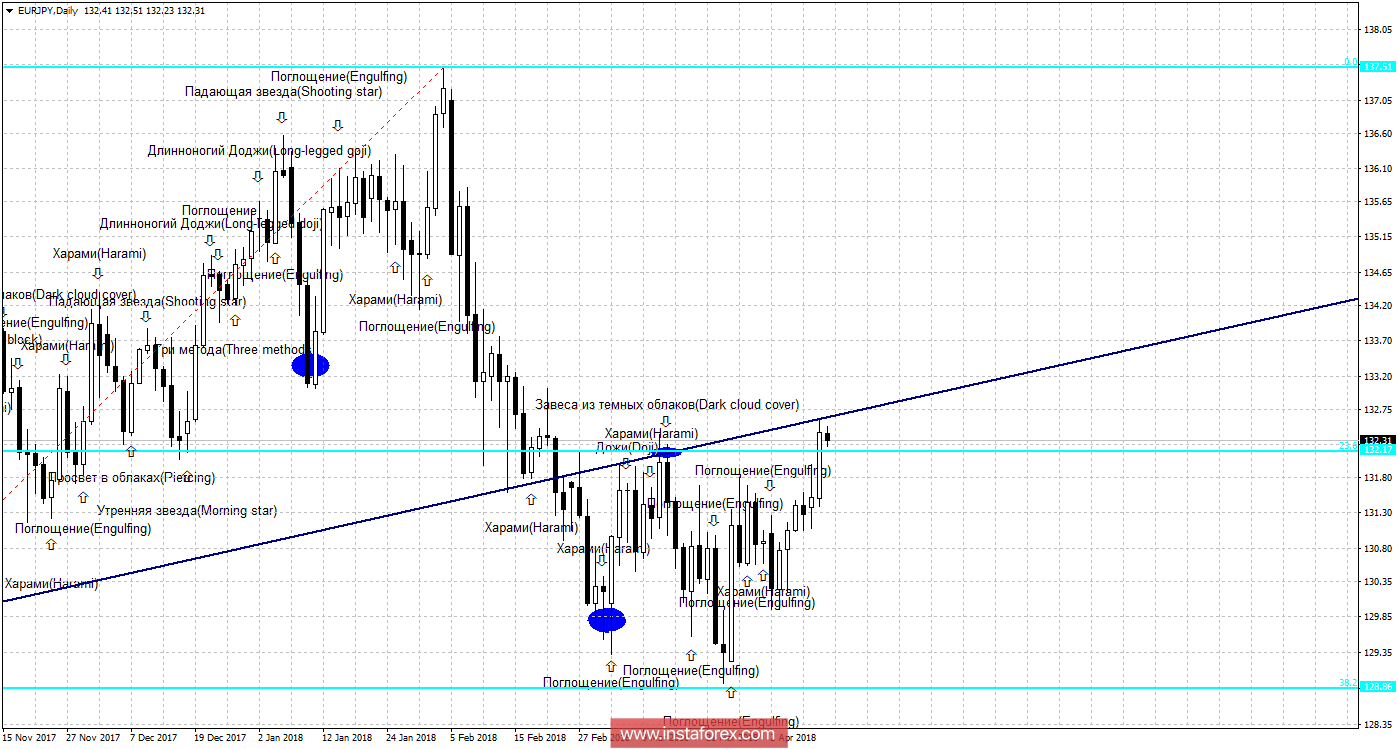This screenshot has width=1398, height=749.
Task: Click the 138.05 value on the price scale
Action: click(x=1378, y=30)
